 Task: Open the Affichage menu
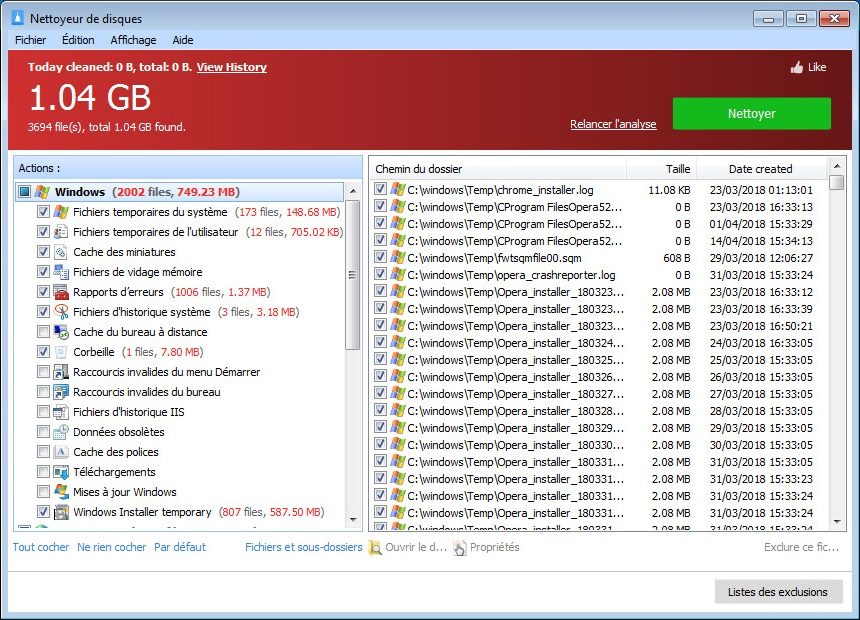[133, 40]
